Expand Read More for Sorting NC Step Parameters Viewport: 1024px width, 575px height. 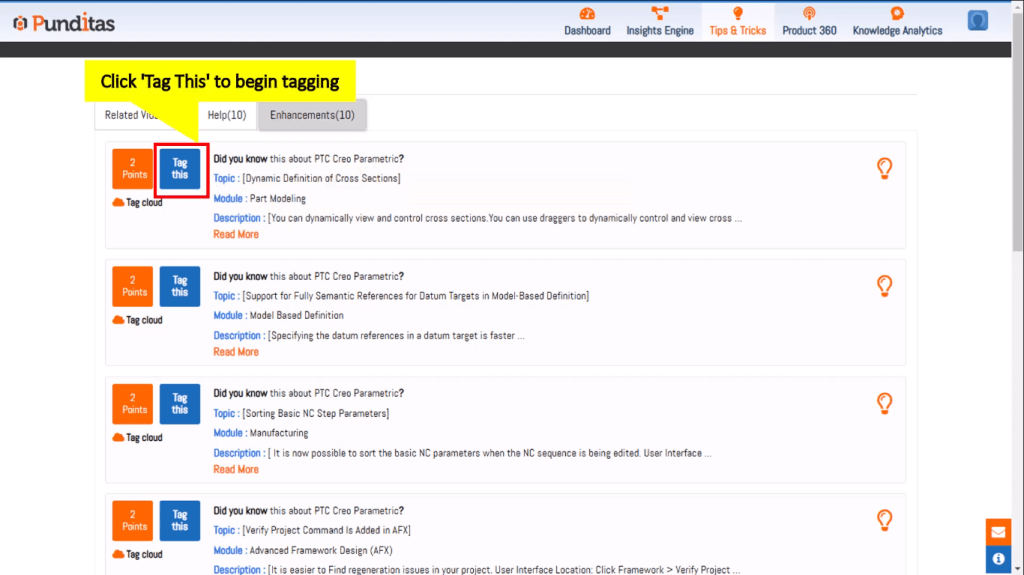point(236,469)
